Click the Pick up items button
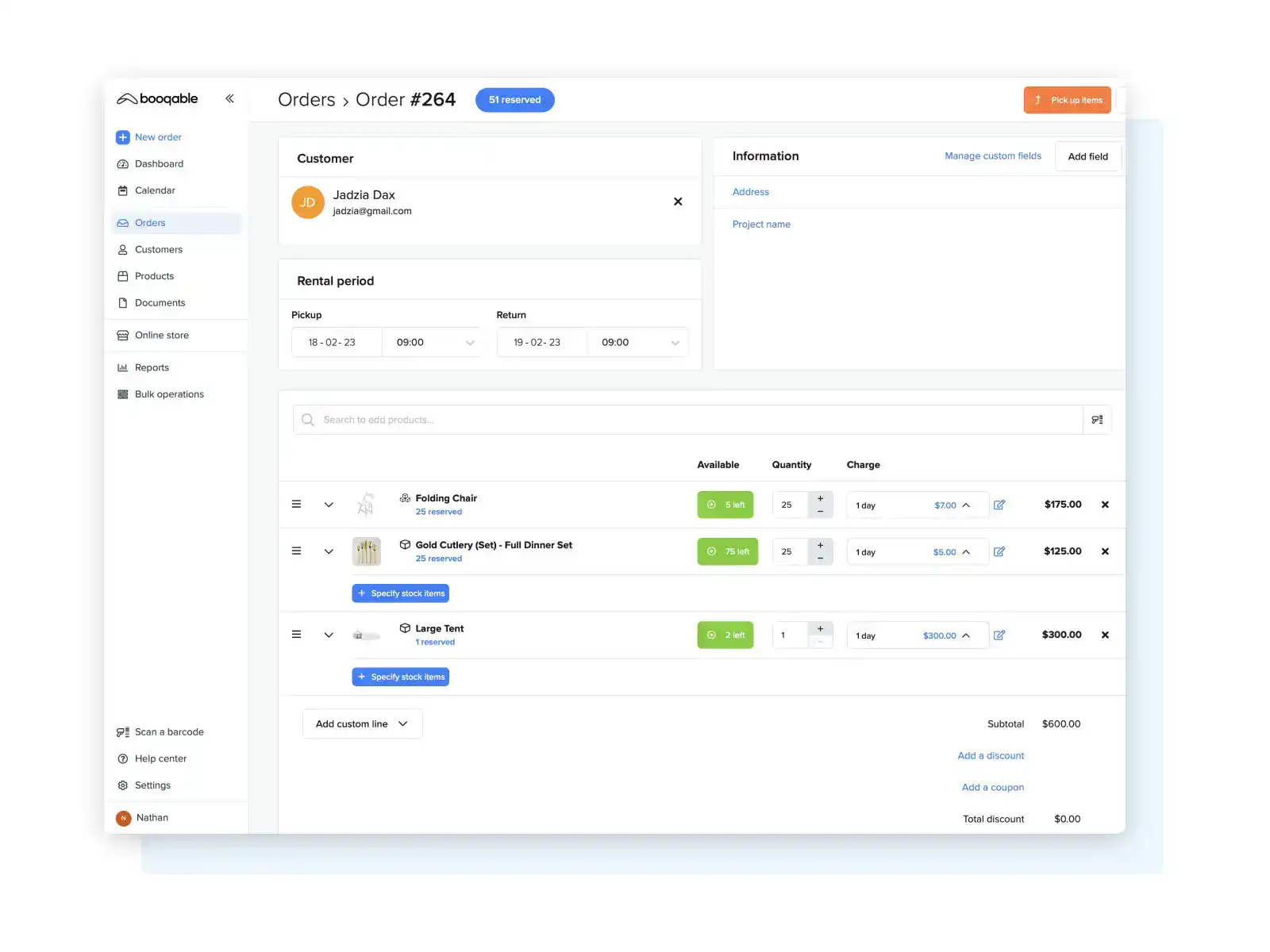 [1067, 100]
